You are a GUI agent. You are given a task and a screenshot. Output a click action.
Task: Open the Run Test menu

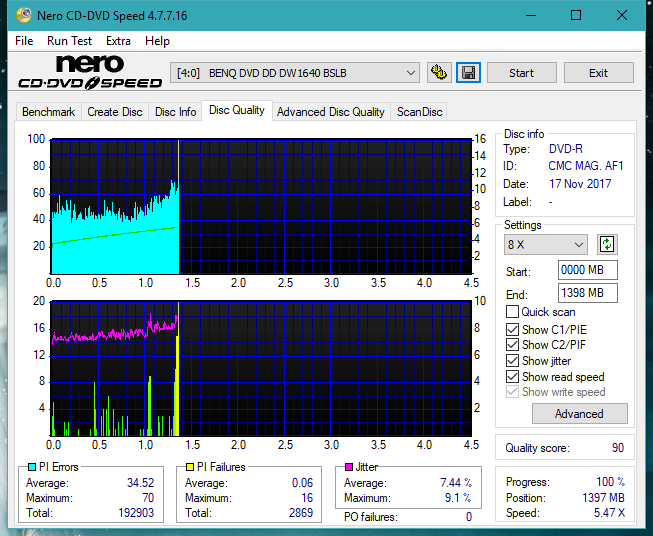[69, 41]
